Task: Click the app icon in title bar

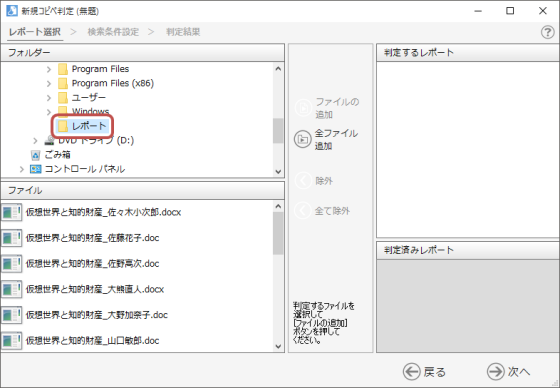Action: (11, 11)
